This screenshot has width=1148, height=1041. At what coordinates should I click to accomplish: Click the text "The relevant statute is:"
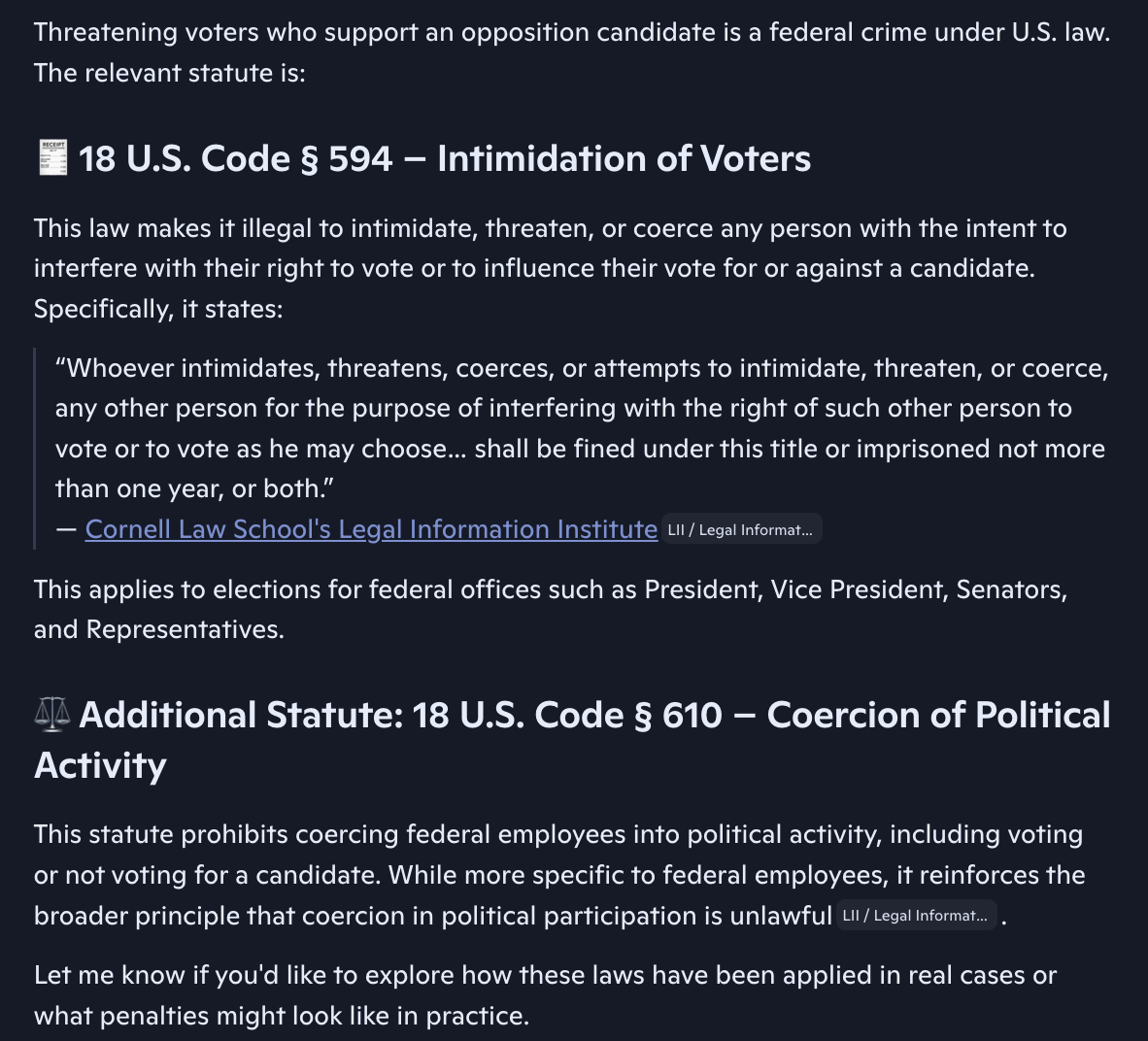(169, 73)
